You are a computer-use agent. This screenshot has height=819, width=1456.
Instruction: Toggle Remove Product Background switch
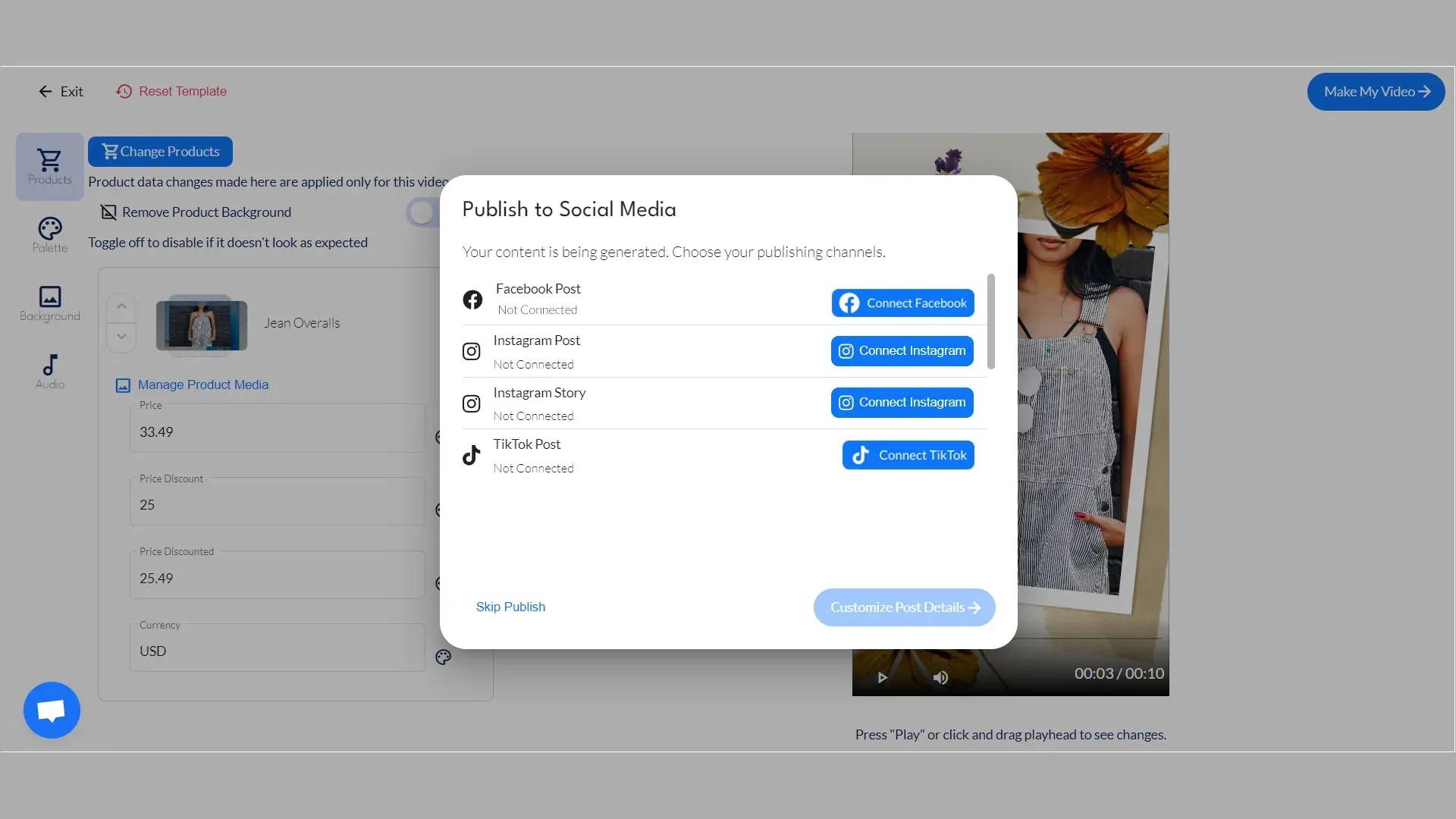(422, 212)
